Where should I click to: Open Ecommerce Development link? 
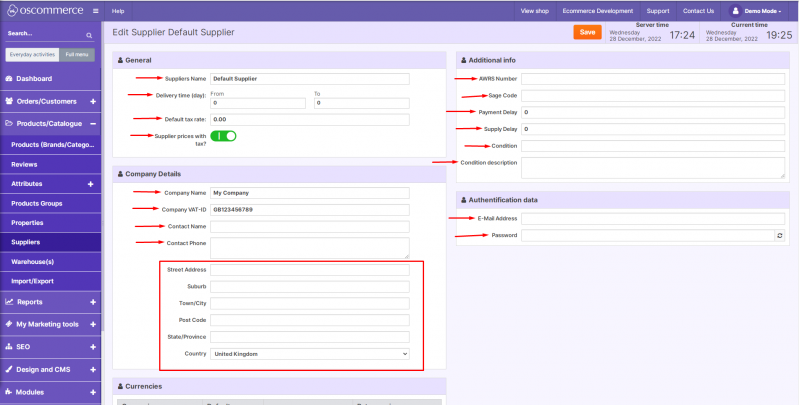(x=598, y=11)
